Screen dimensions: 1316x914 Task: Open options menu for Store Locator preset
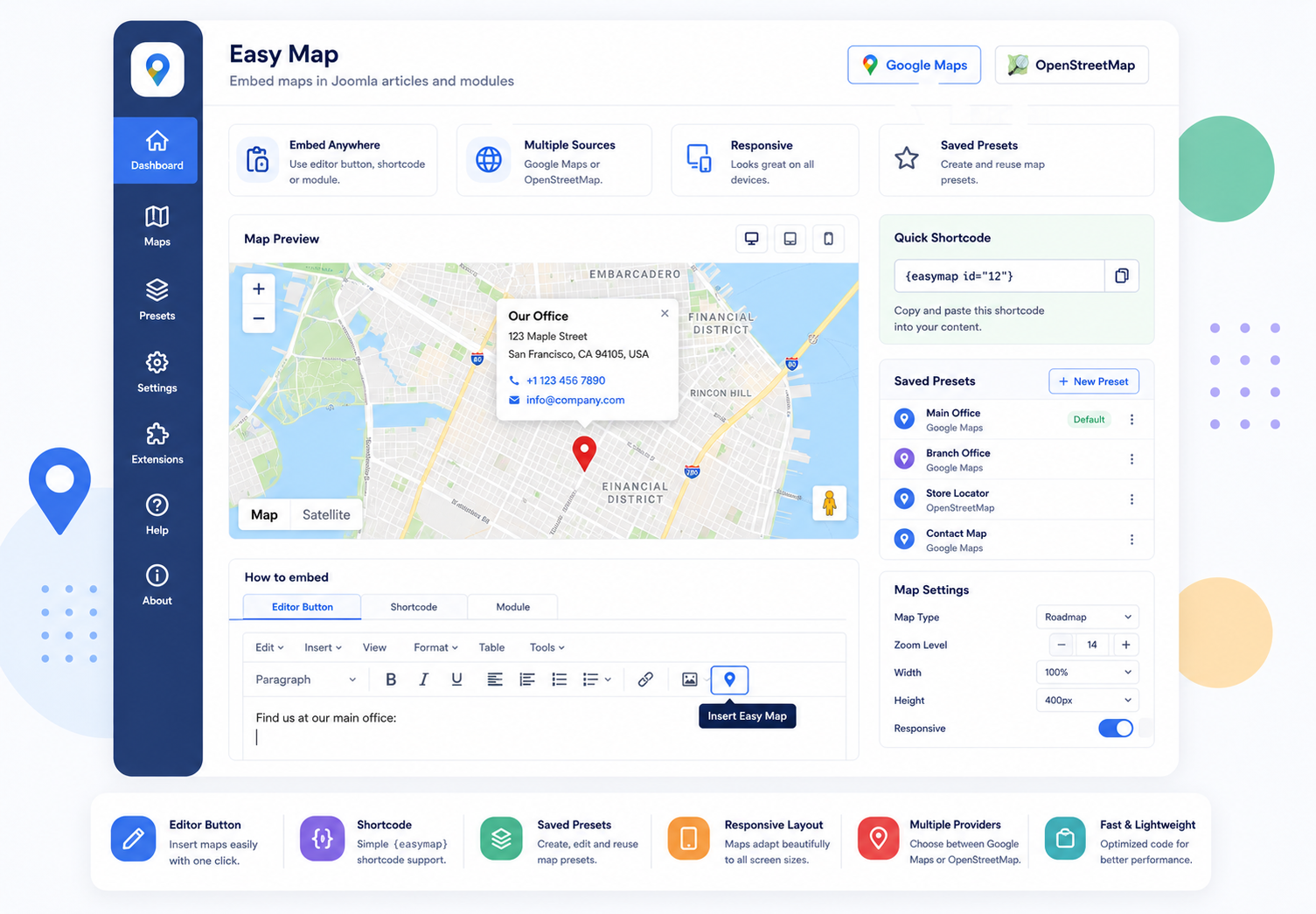1131,499
